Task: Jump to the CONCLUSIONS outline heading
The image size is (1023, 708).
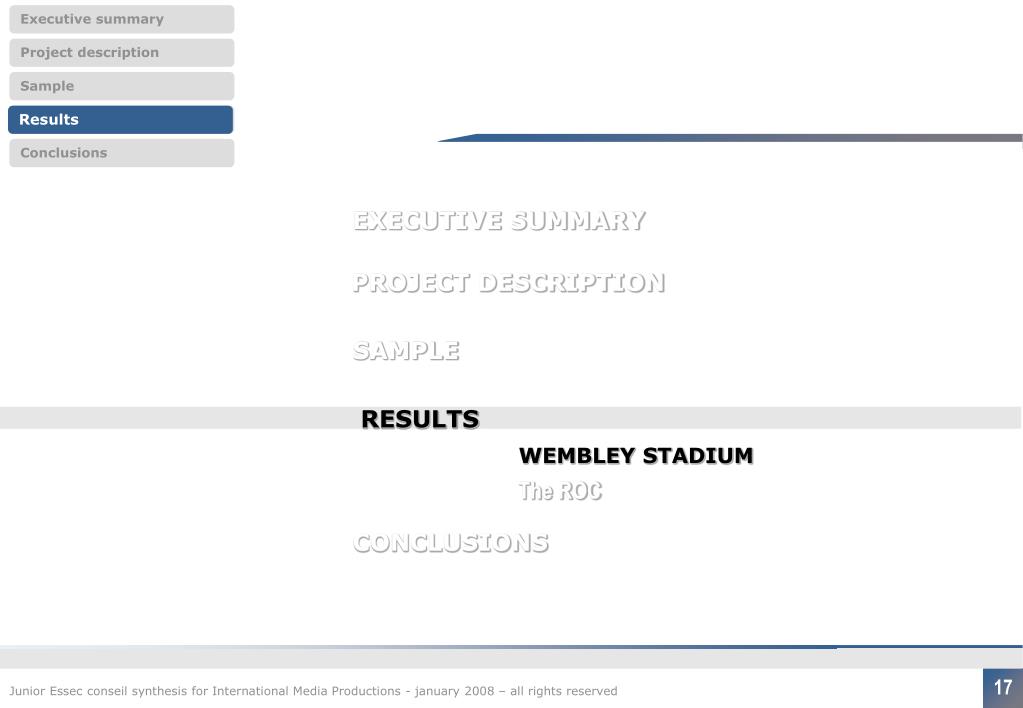Action: [451, 543]
